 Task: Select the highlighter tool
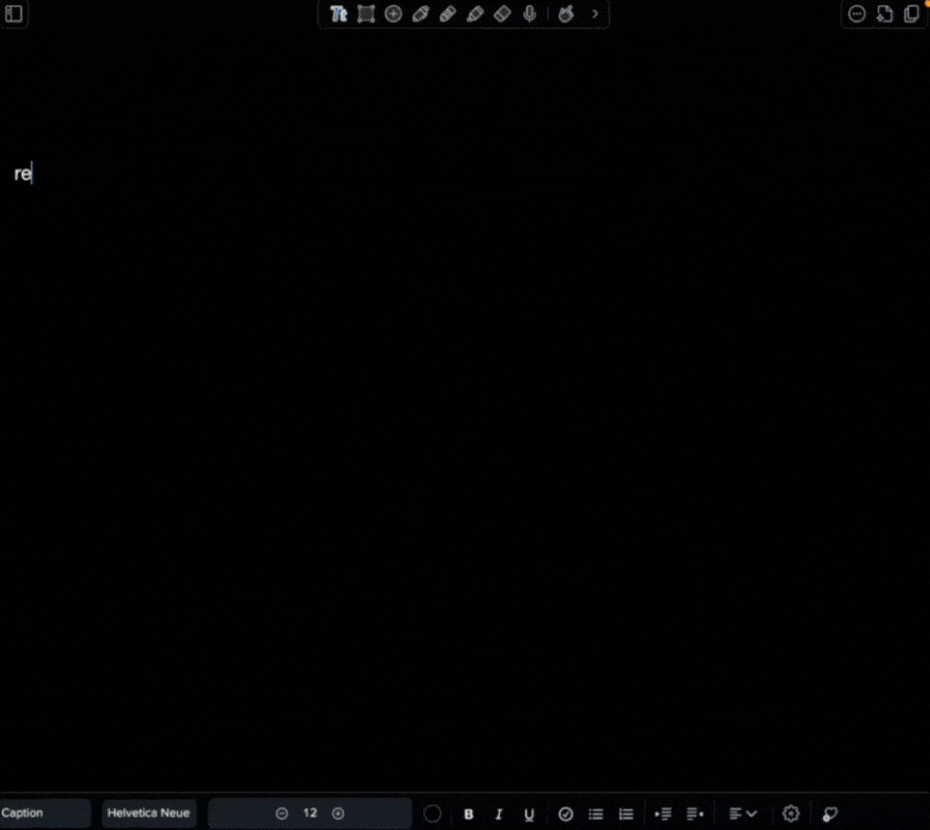475,14
